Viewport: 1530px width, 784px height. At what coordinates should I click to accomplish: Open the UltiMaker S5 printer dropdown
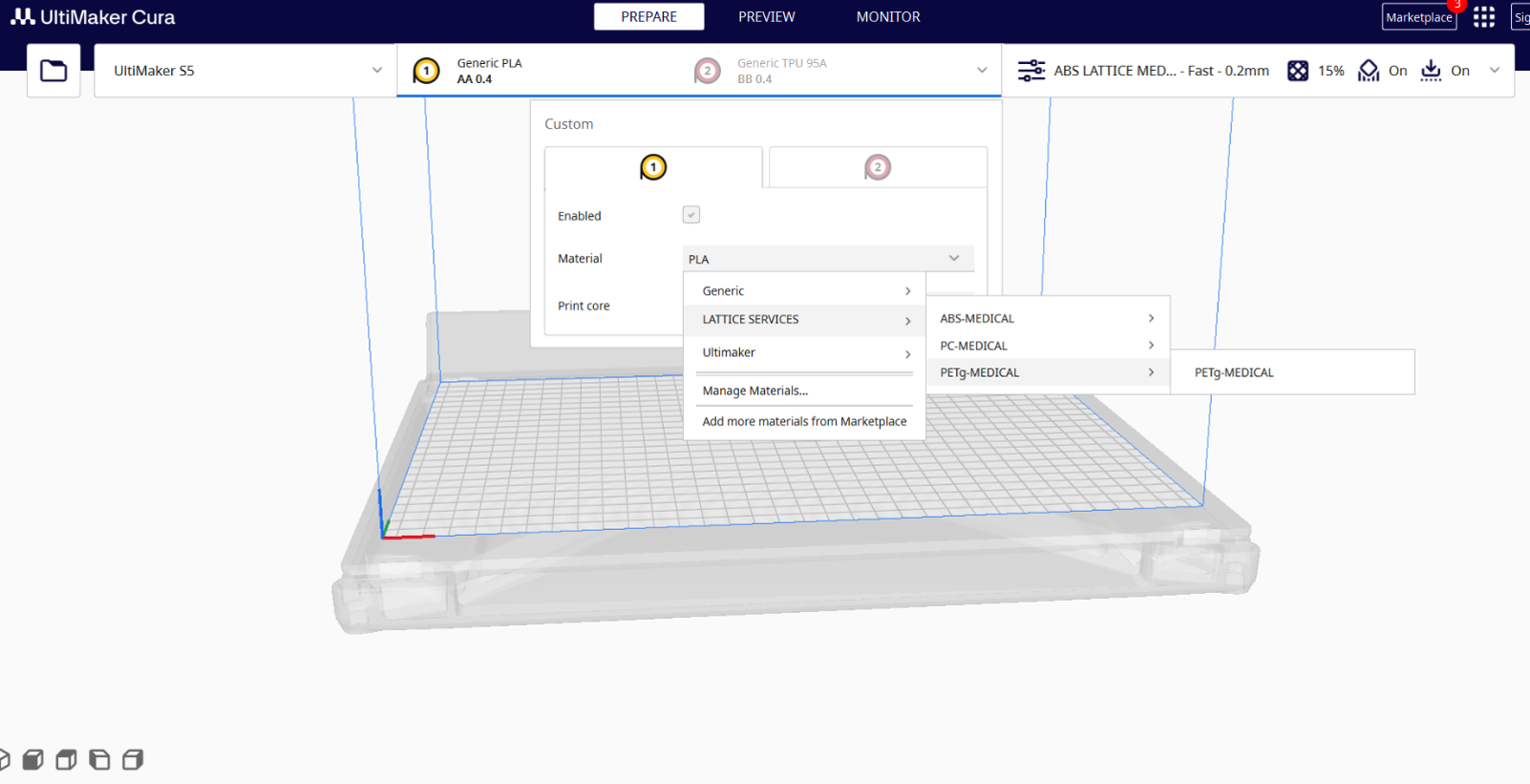pyautogui.click(x=245, y=71)
